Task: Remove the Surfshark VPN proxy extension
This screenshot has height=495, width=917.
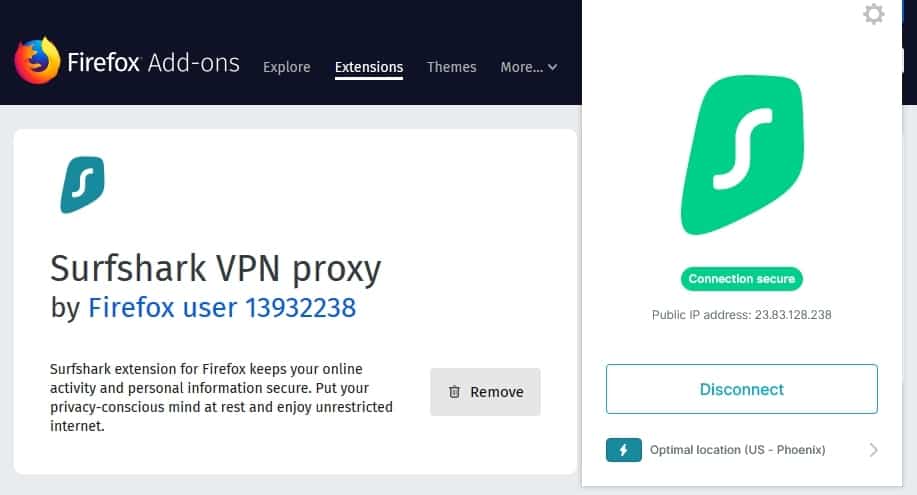Action: tap(485, 392)
